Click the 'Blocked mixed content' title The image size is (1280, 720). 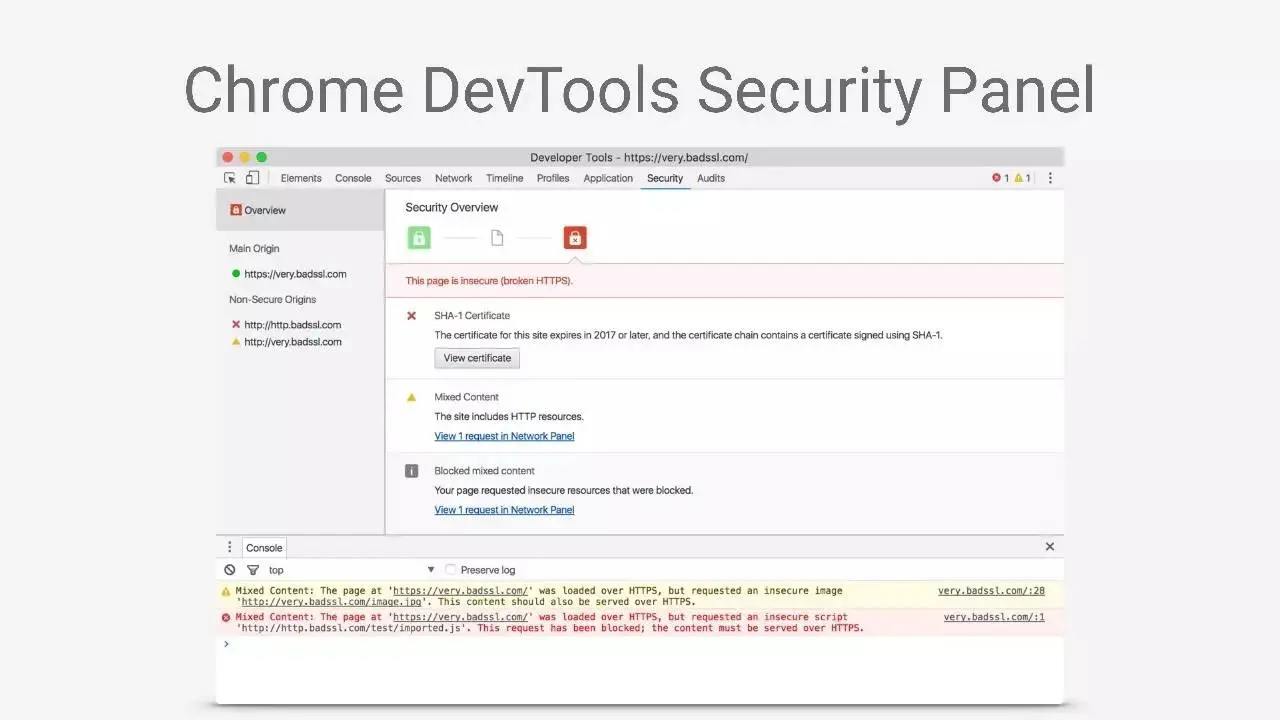(484, 471)
